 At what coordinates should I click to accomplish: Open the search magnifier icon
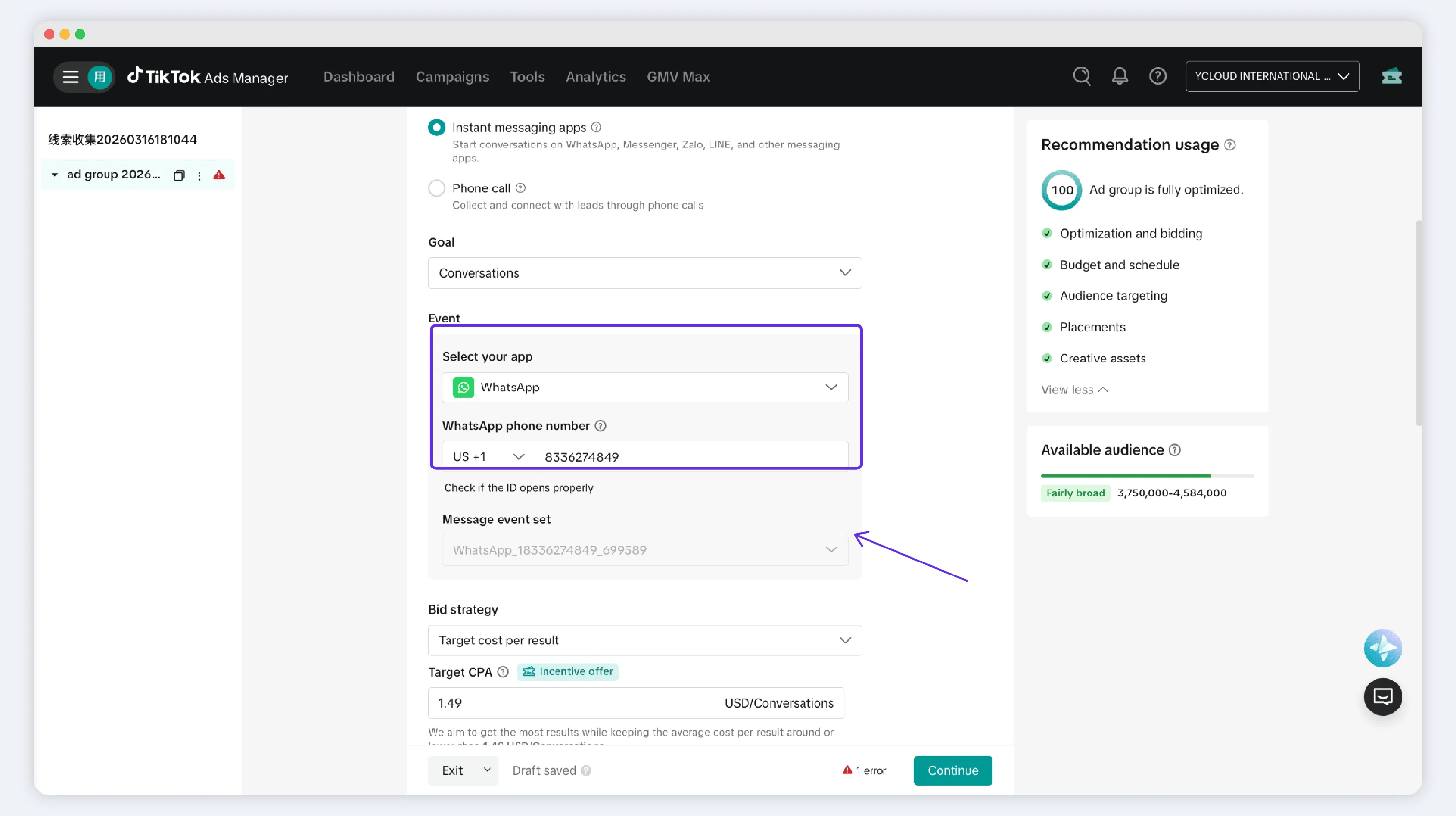coord(1081,76)
